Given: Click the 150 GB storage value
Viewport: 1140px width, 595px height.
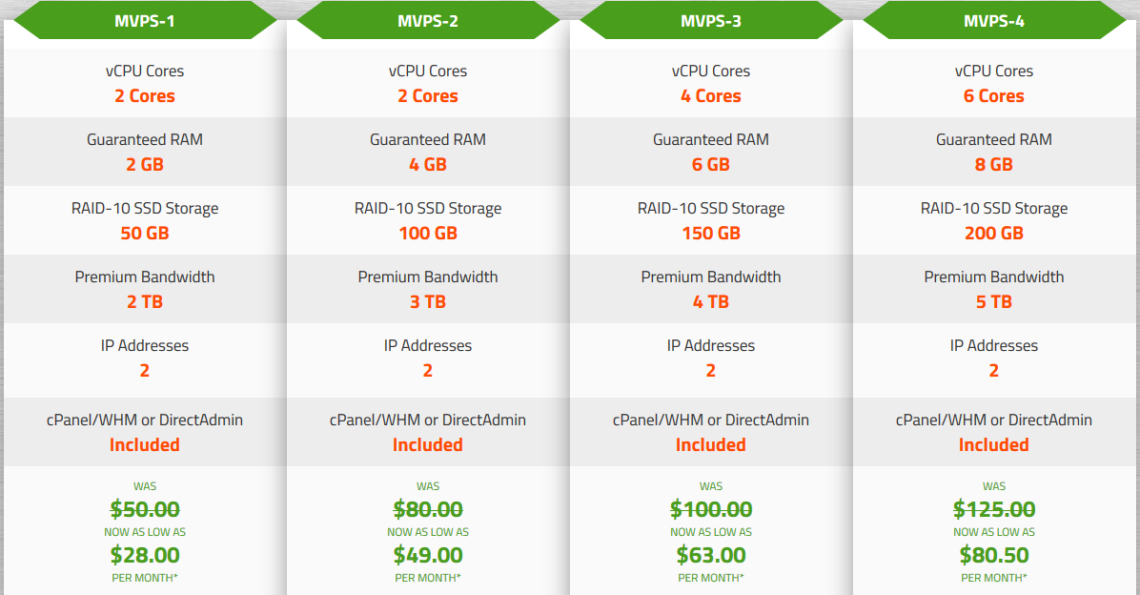Looking at the screenshot, I should point(711,233).
